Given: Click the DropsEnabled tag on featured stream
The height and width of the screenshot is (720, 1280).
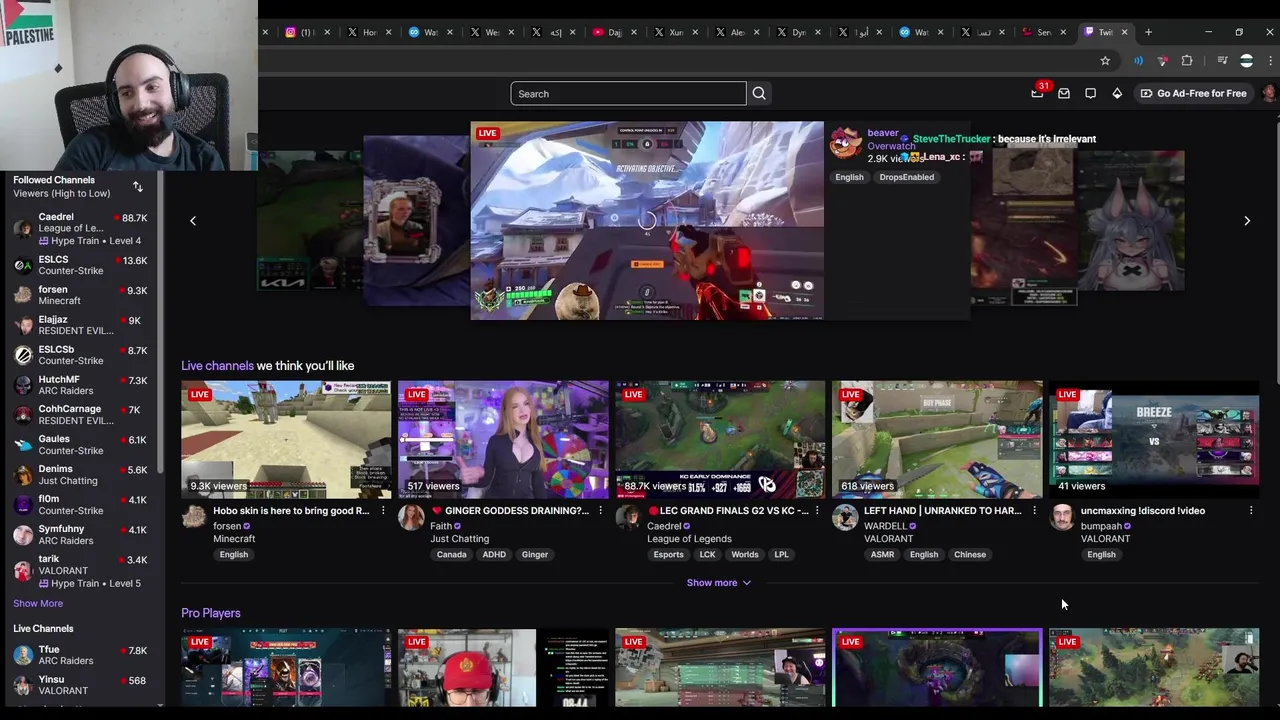Looking at the screenshot, I should [907, 177].
